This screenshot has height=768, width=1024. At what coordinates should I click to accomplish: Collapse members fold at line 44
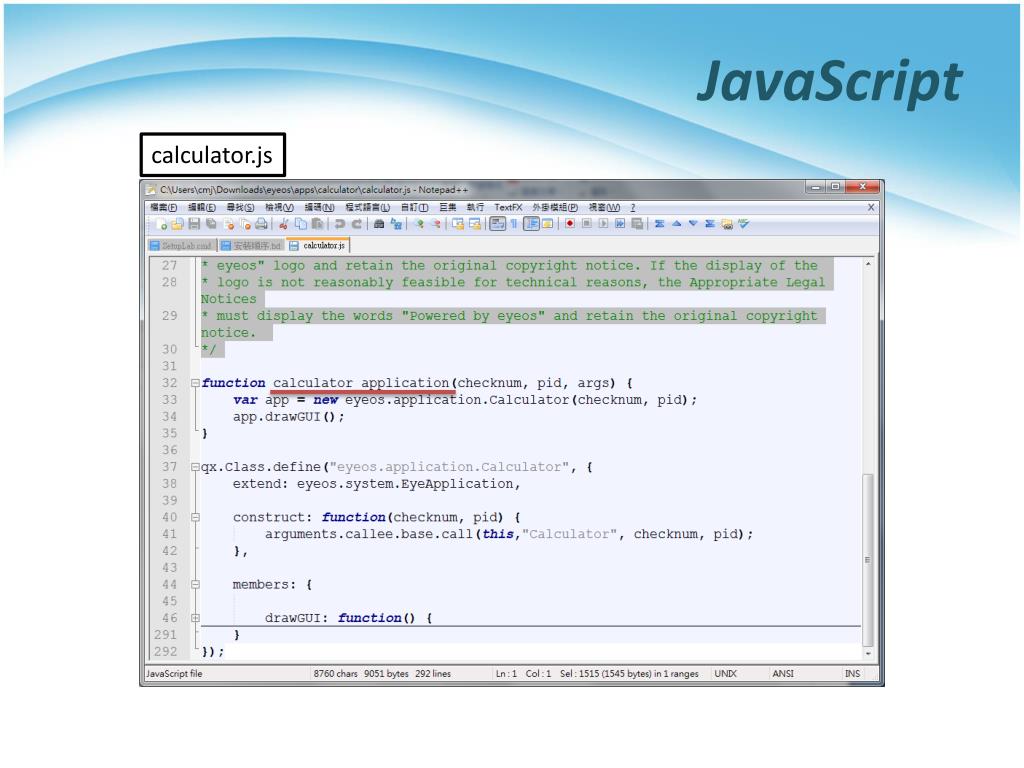195,584
